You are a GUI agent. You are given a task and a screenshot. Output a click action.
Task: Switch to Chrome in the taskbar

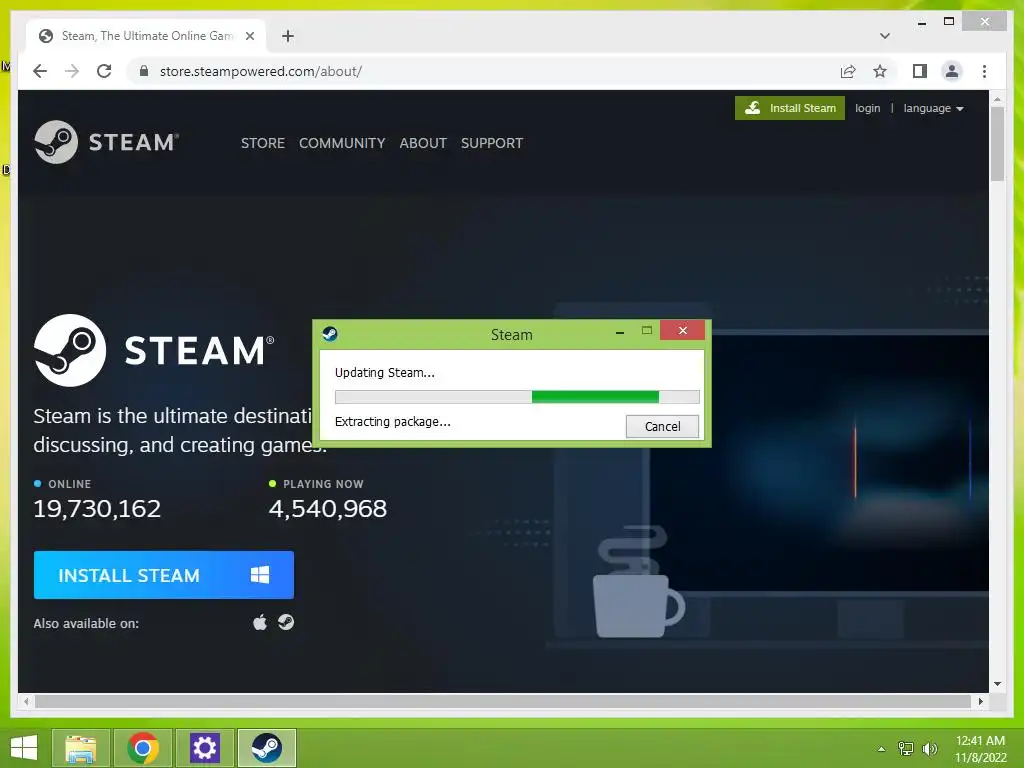tap(143, 748)
